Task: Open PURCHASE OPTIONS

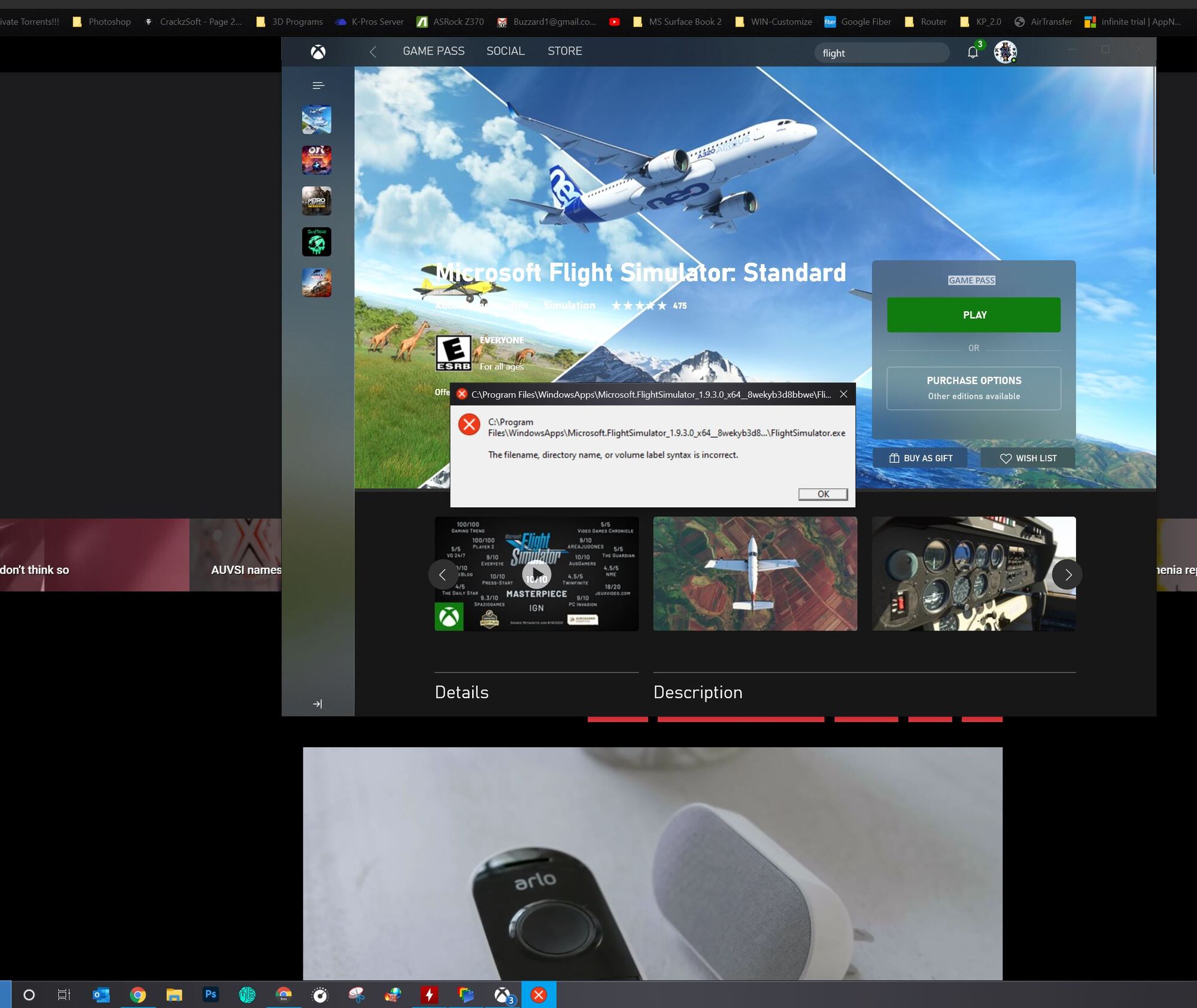Action: (x=974, y=388)
